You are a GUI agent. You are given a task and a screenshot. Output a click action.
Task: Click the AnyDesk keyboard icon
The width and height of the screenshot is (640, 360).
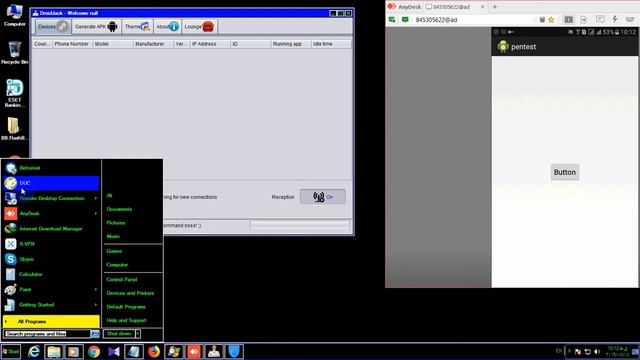pyautogui.click(x=630, y=19)
